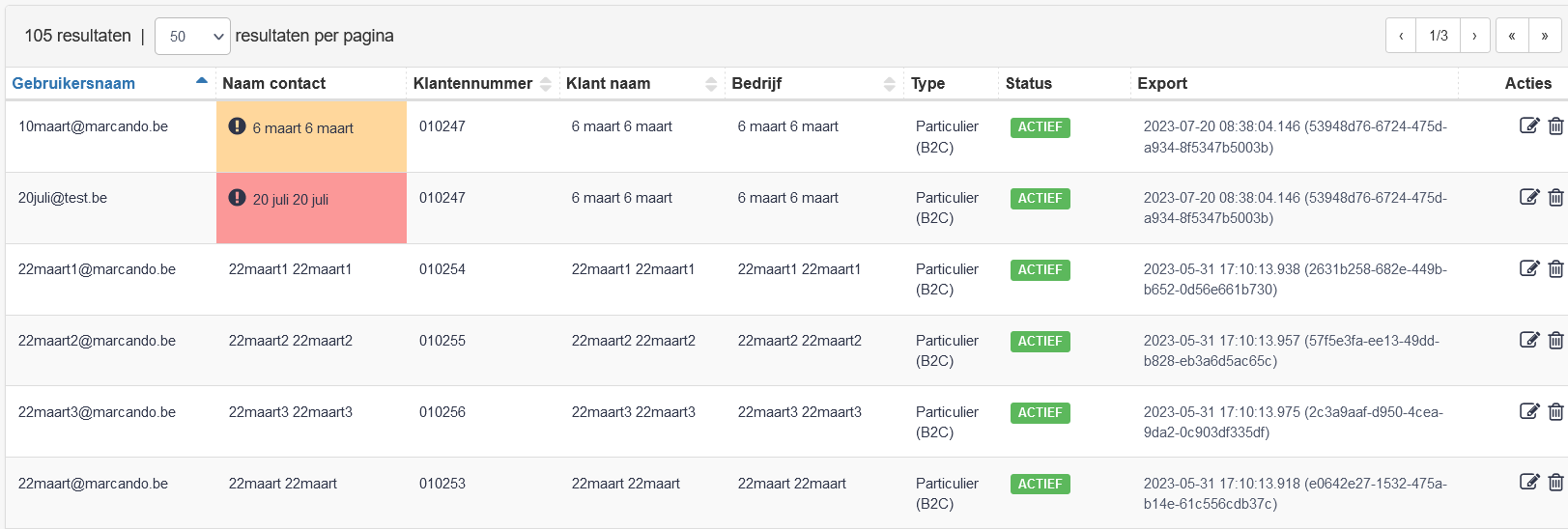Screen dimensions: 1568x529
Task: Click export entry dated 2023-05-31 17:10:13.938
Action: (x=1295, y=279)
